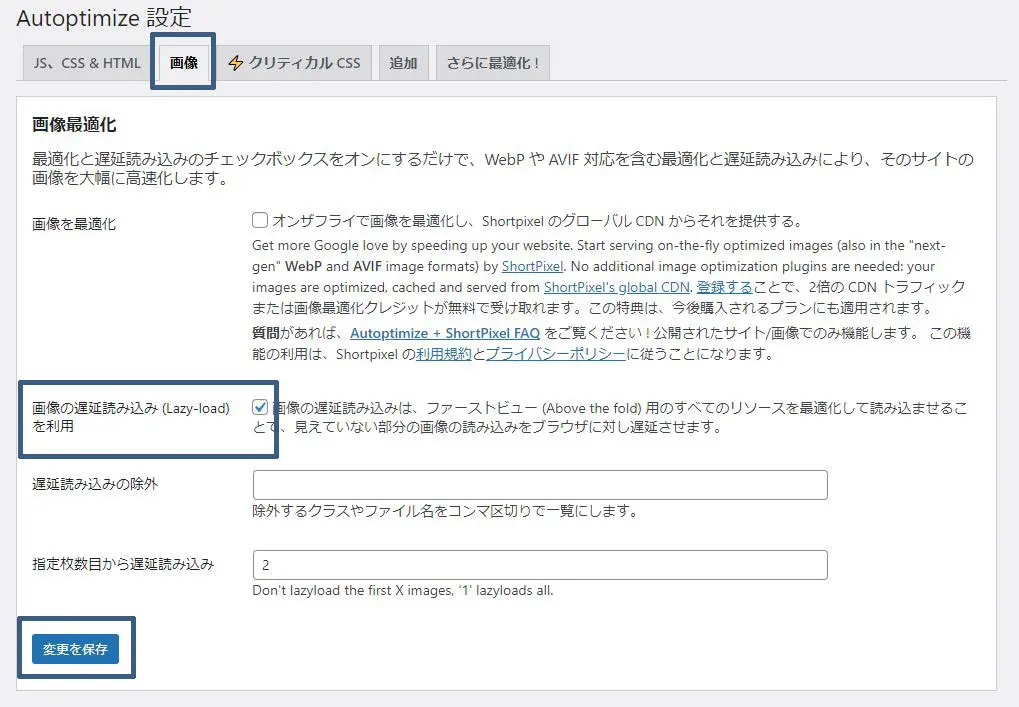1019x707 pixels.
Task: Switch to the 画像 tab
Action: click(x=182, y=62)
